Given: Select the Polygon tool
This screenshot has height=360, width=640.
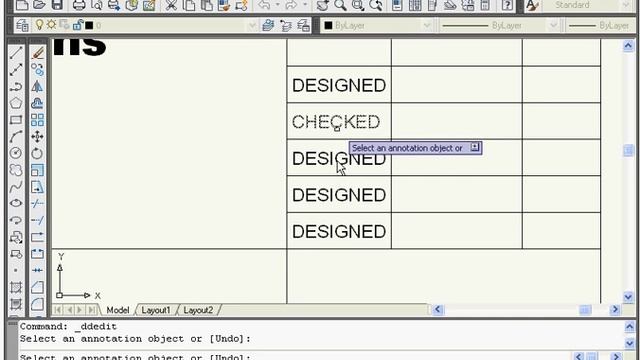Looking at the screenshot, I should point(16,103).
